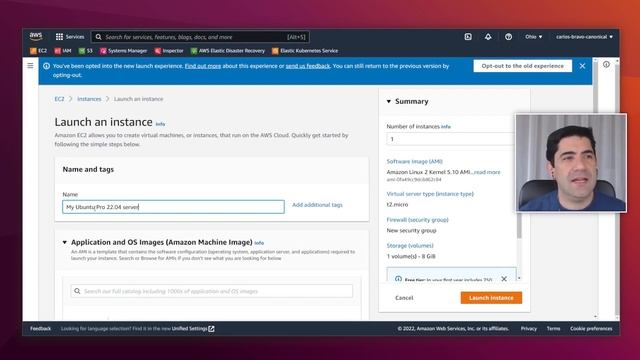Image resolution: width=640 pixels, height=360 pixels.
Task: Click the '1 volume(s) - 8 GiB' text
Action: click(411, 256)
